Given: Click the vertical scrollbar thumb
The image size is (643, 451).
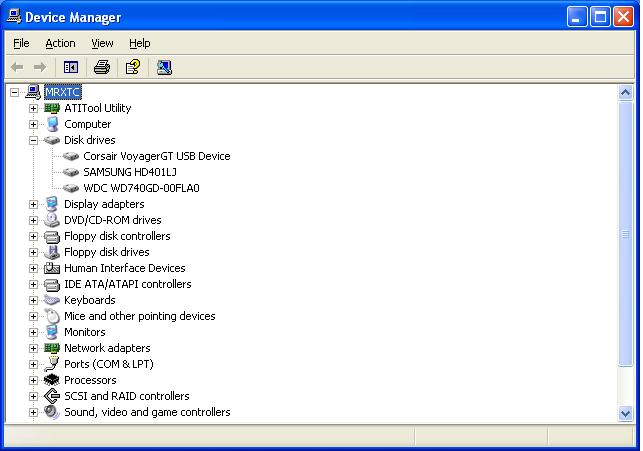Looking at the screenshot, I should (625, 234).
